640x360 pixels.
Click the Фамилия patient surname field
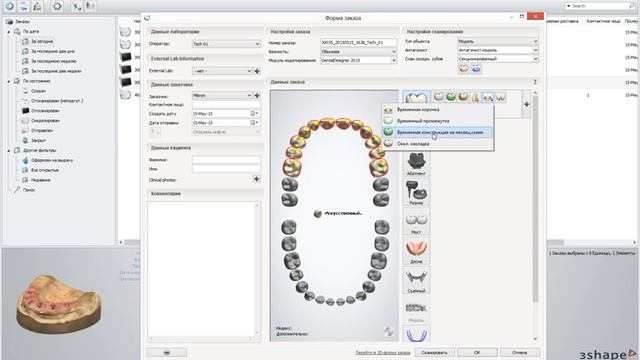point(226,160)
